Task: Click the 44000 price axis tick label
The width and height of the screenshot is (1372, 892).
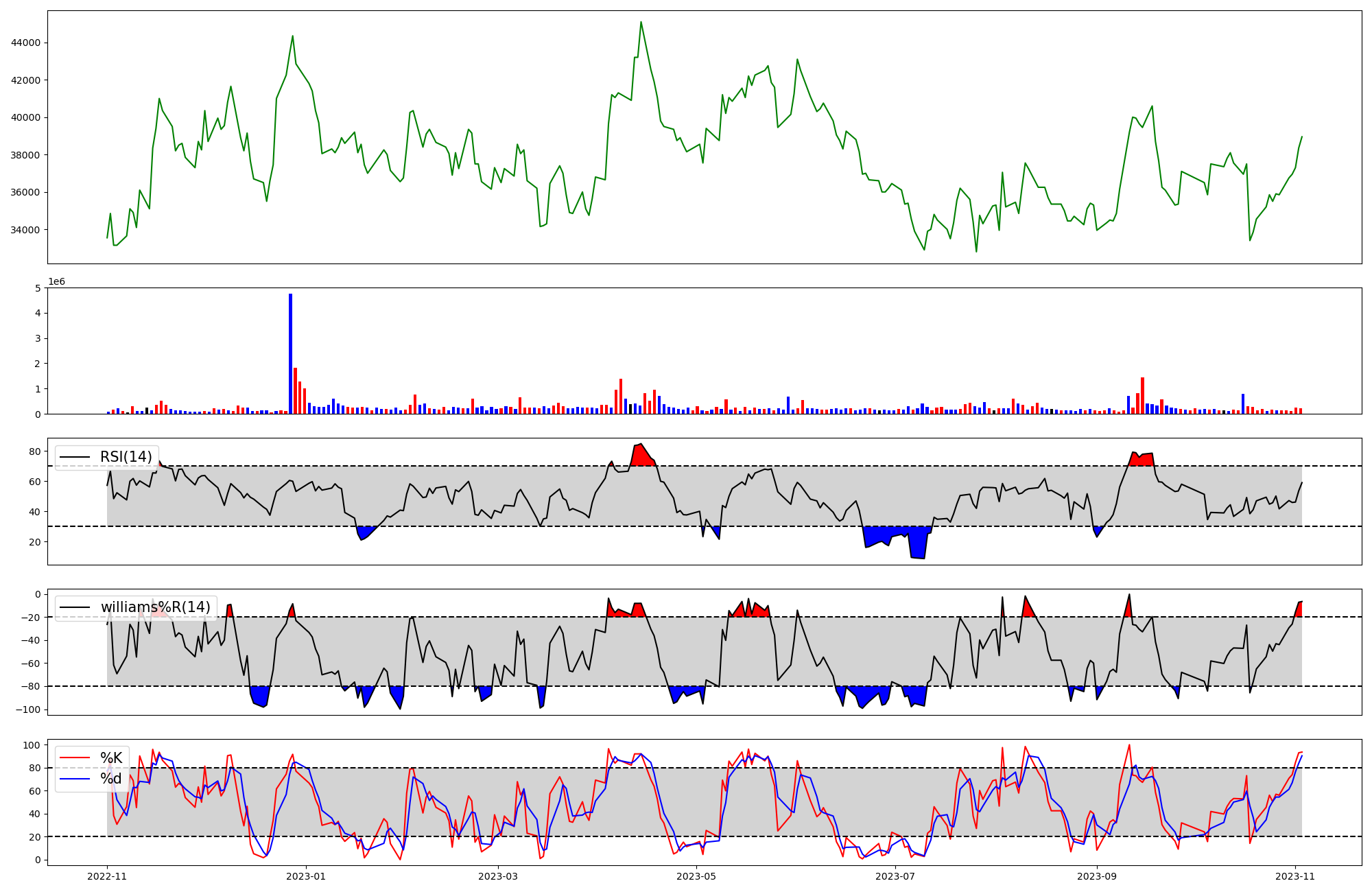Action: pyautogui.click(x=26, y=43)
